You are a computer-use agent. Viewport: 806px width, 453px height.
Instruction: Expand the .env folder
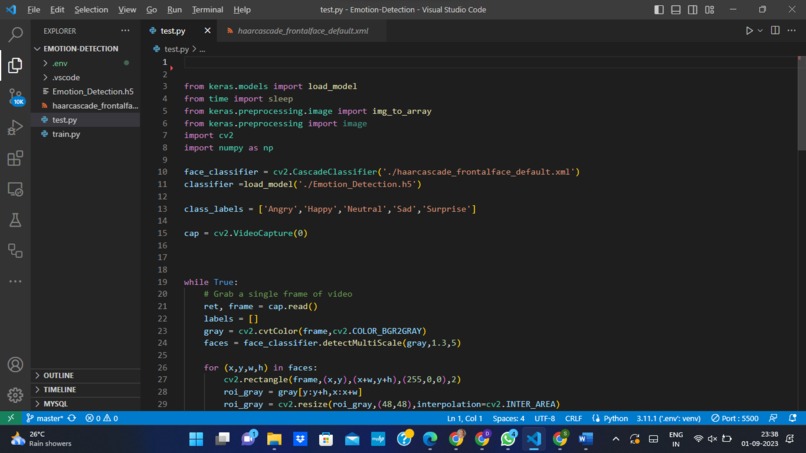pyautogui.click(x=60, y=63)
